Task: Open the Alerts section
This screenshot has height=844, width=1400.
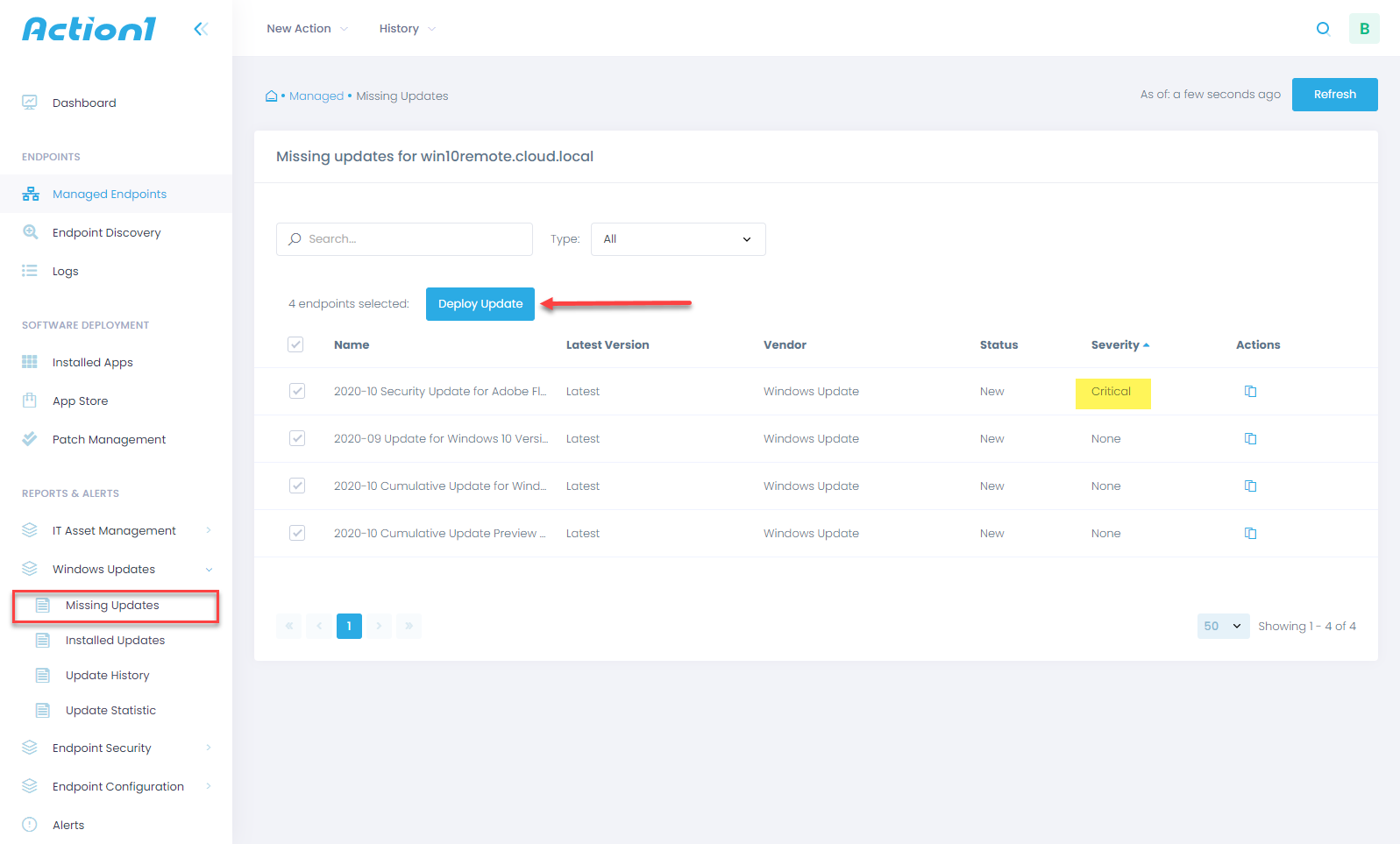Action: click(x=68, y=825)
